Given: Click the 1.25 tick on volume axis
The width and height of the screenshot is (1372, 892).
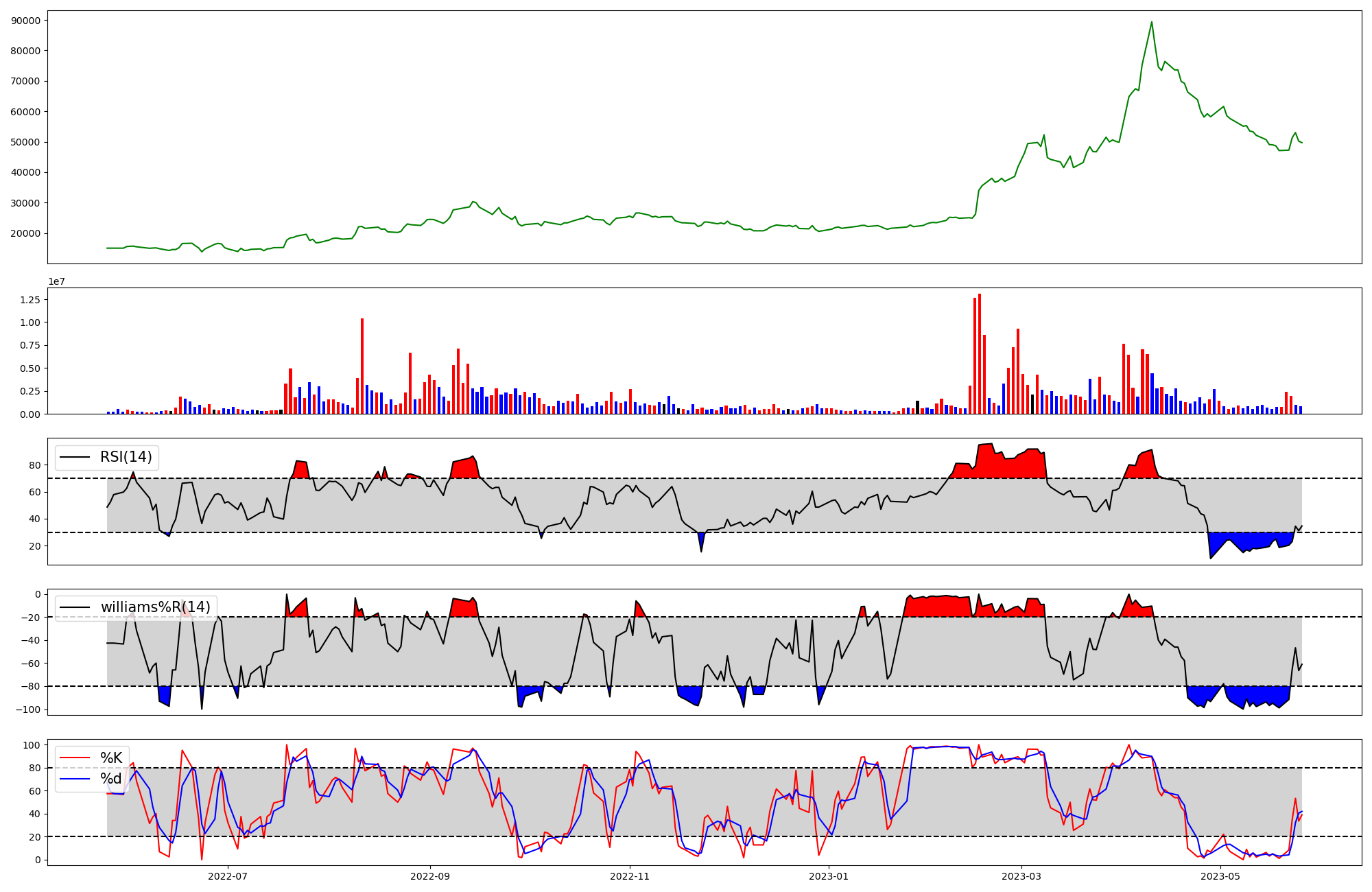Looking at the screenshot, I should point(29,300).
